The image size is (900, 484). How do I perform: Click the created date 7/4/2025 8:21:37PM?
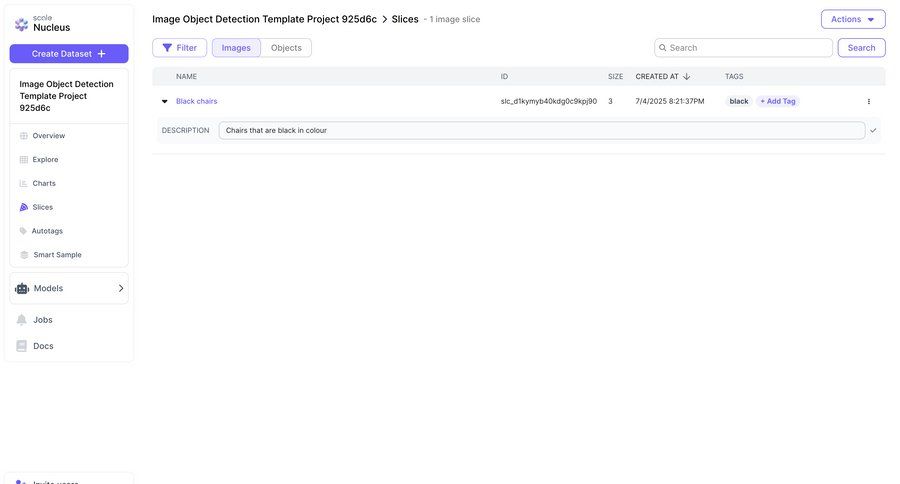pyautogui.click(x=670, y=101)
